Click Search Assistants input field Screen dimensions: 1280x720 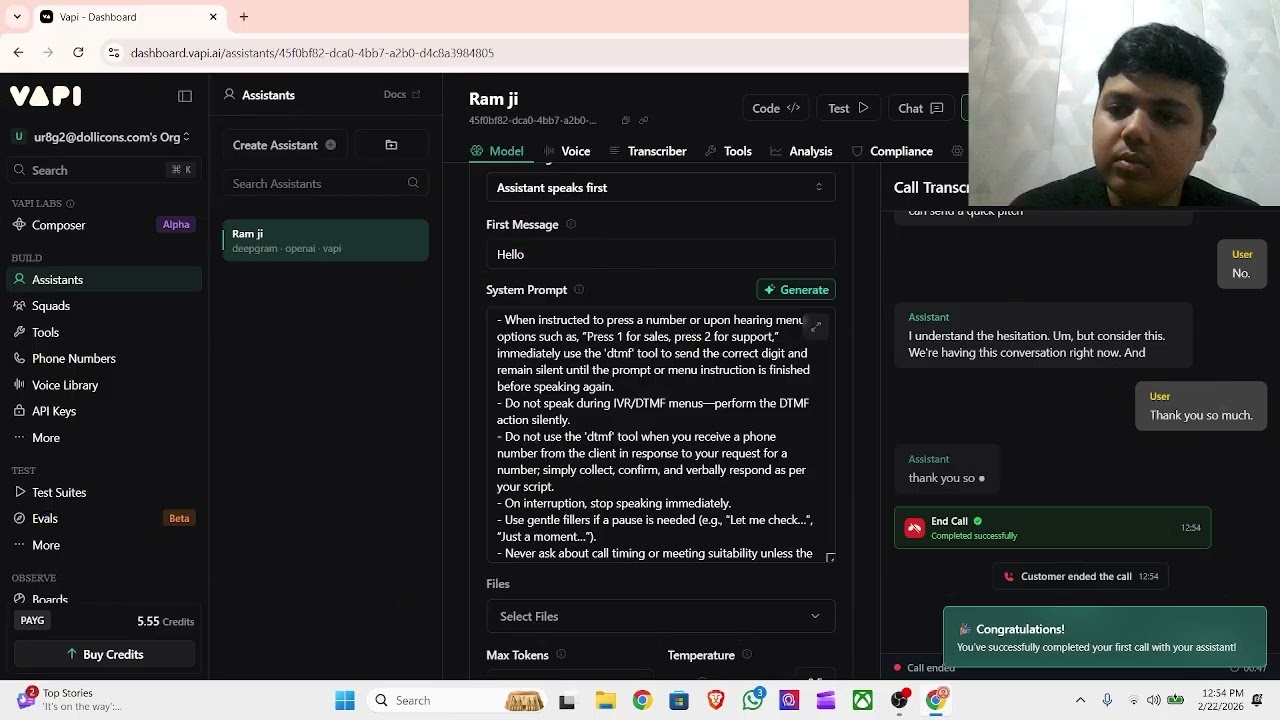click(x=325, y=183)
